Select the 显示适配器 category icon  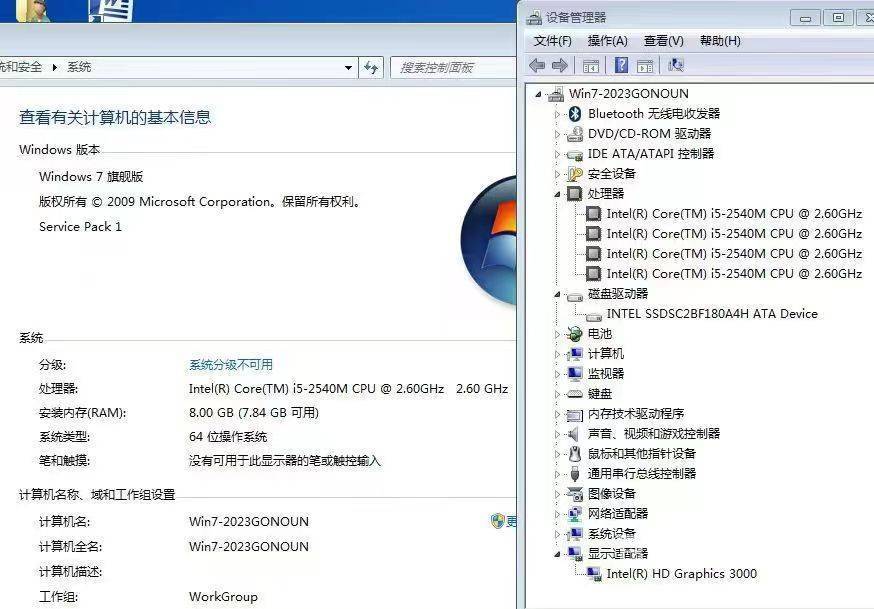point(575,554)
